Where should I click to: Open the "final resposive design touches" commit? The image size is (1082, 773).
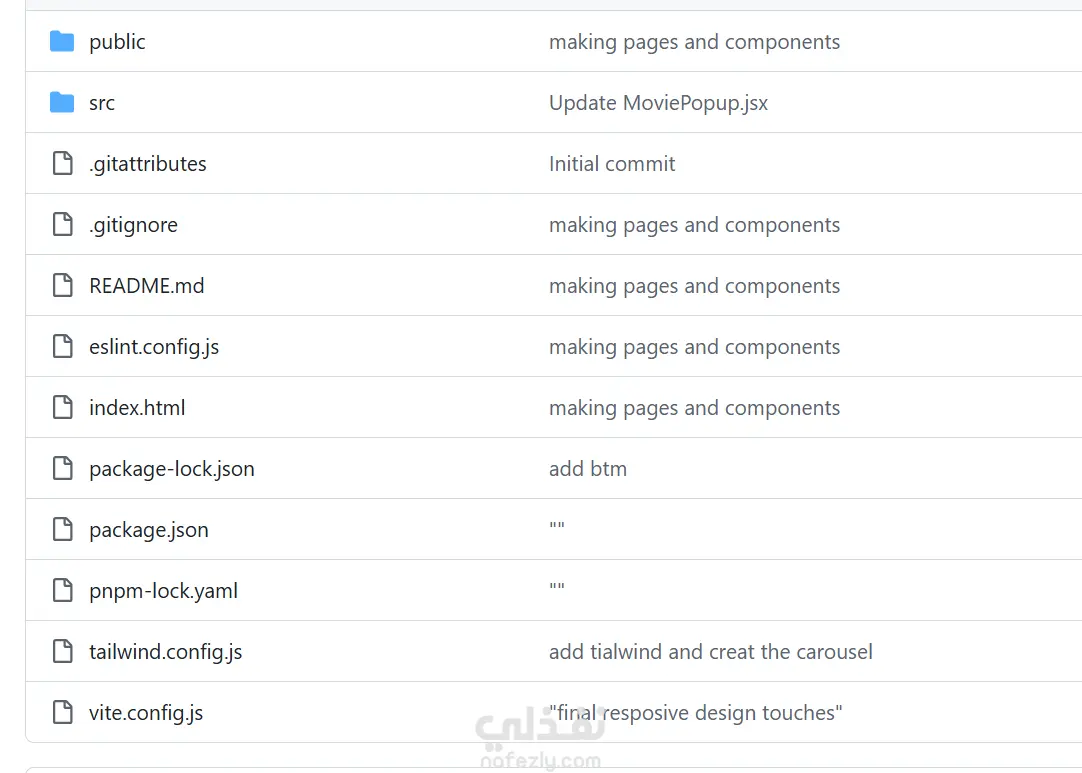tap(696, 713)
